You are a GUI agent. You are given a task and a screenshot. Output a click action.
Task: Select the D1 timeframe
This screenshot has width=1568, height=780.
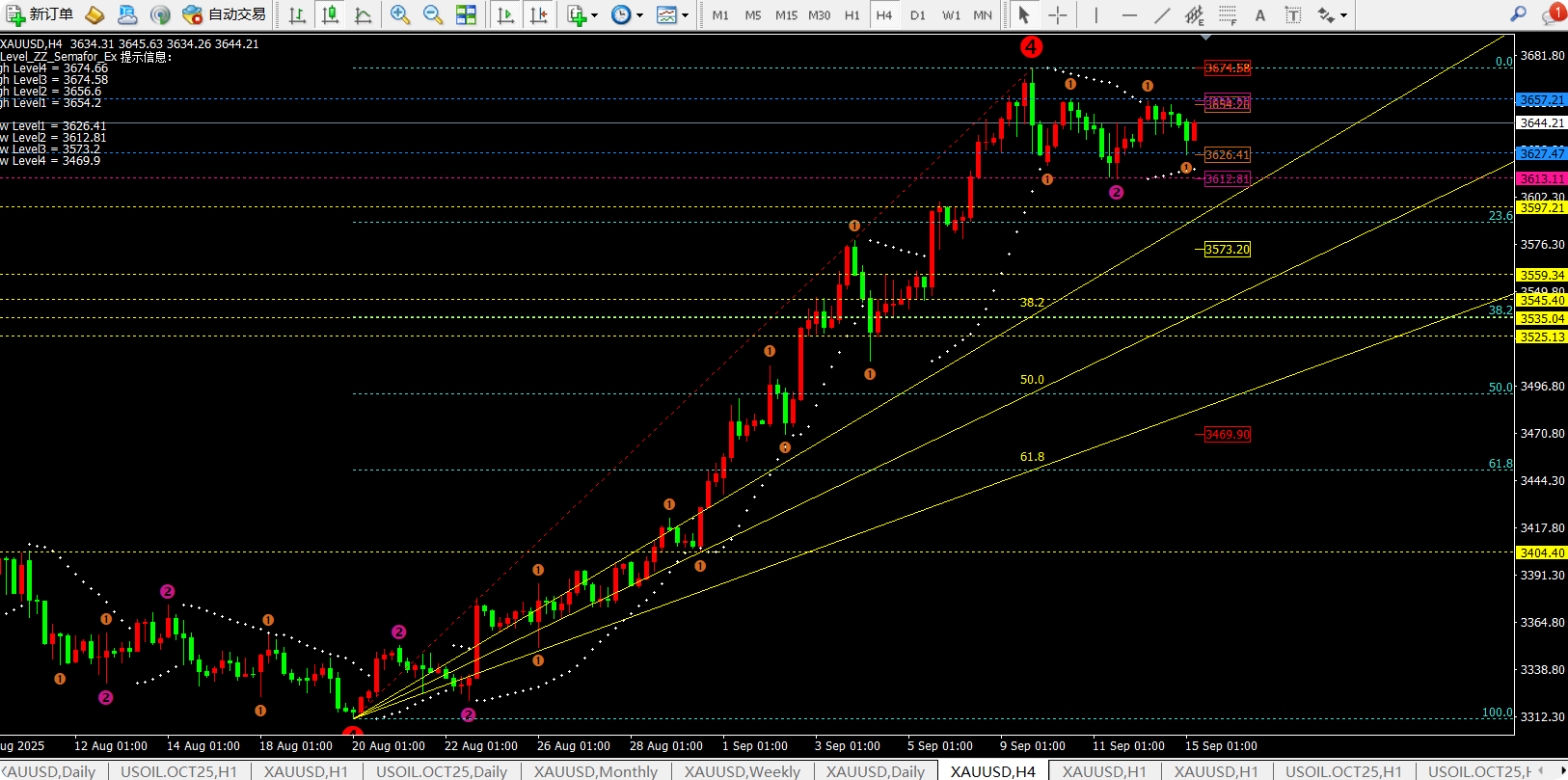917,15
